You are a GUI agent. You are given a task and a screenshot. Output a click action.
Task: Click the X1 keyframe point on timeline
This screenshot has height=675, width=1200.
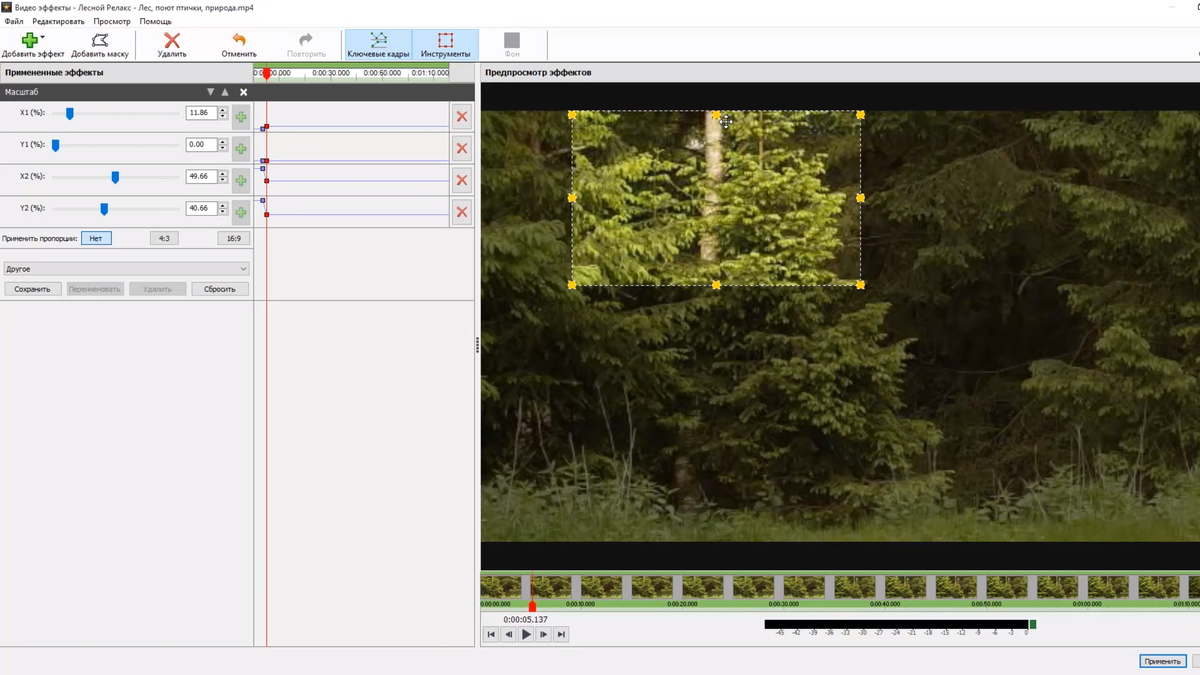click(266, 126)
